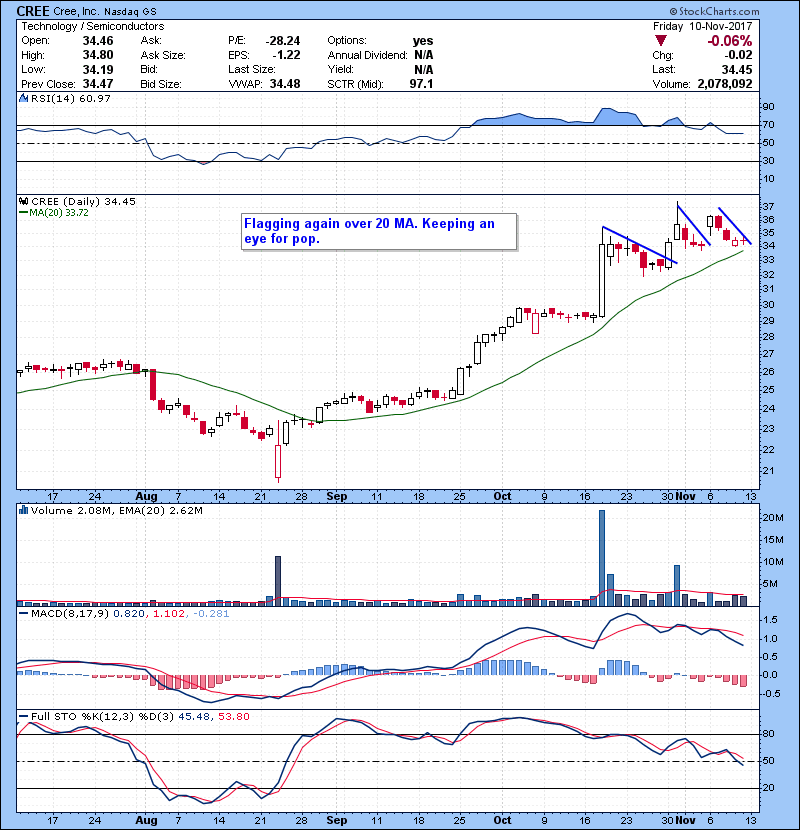Viewport: 800px width, 830px height.
Task: Click the EPS value -1.22
Action: (286, 55)
